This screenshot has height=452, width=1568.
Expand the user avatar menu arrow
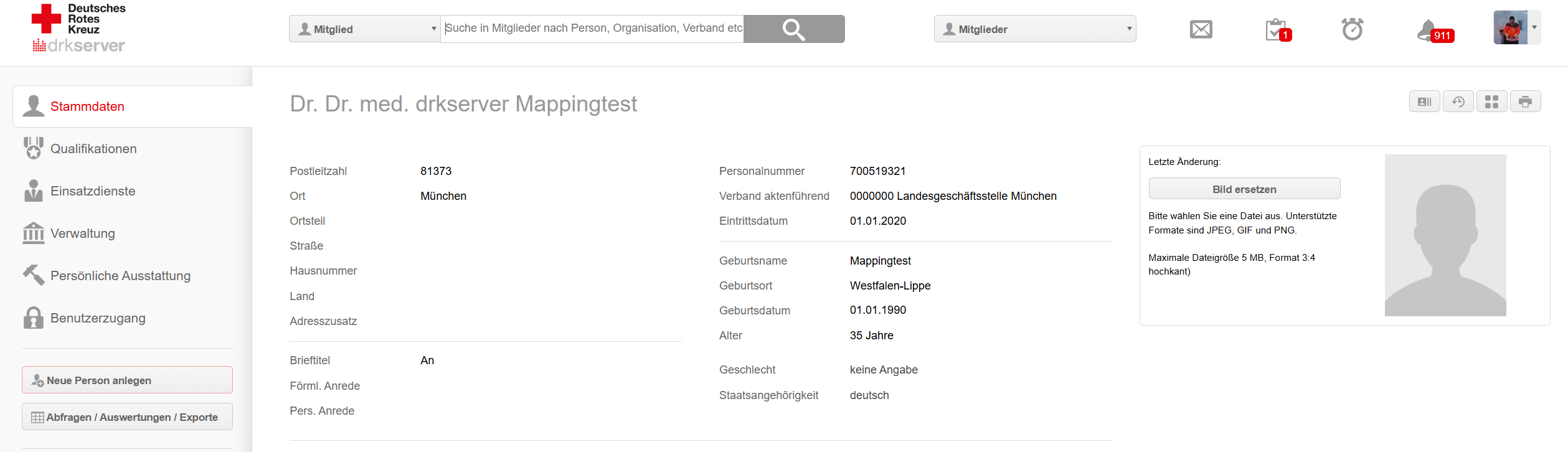pyautogui.click(x=1534, y=27)
